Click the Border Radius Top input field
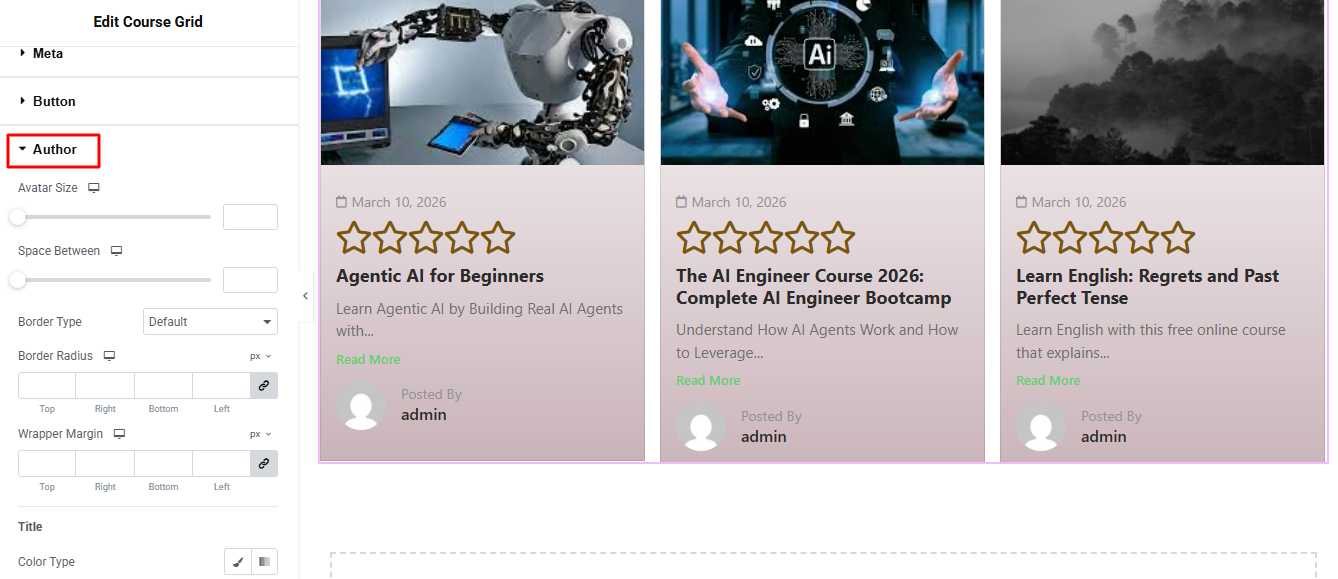Viewport: 1338px width, 579px height. click(x=47, y=386)
